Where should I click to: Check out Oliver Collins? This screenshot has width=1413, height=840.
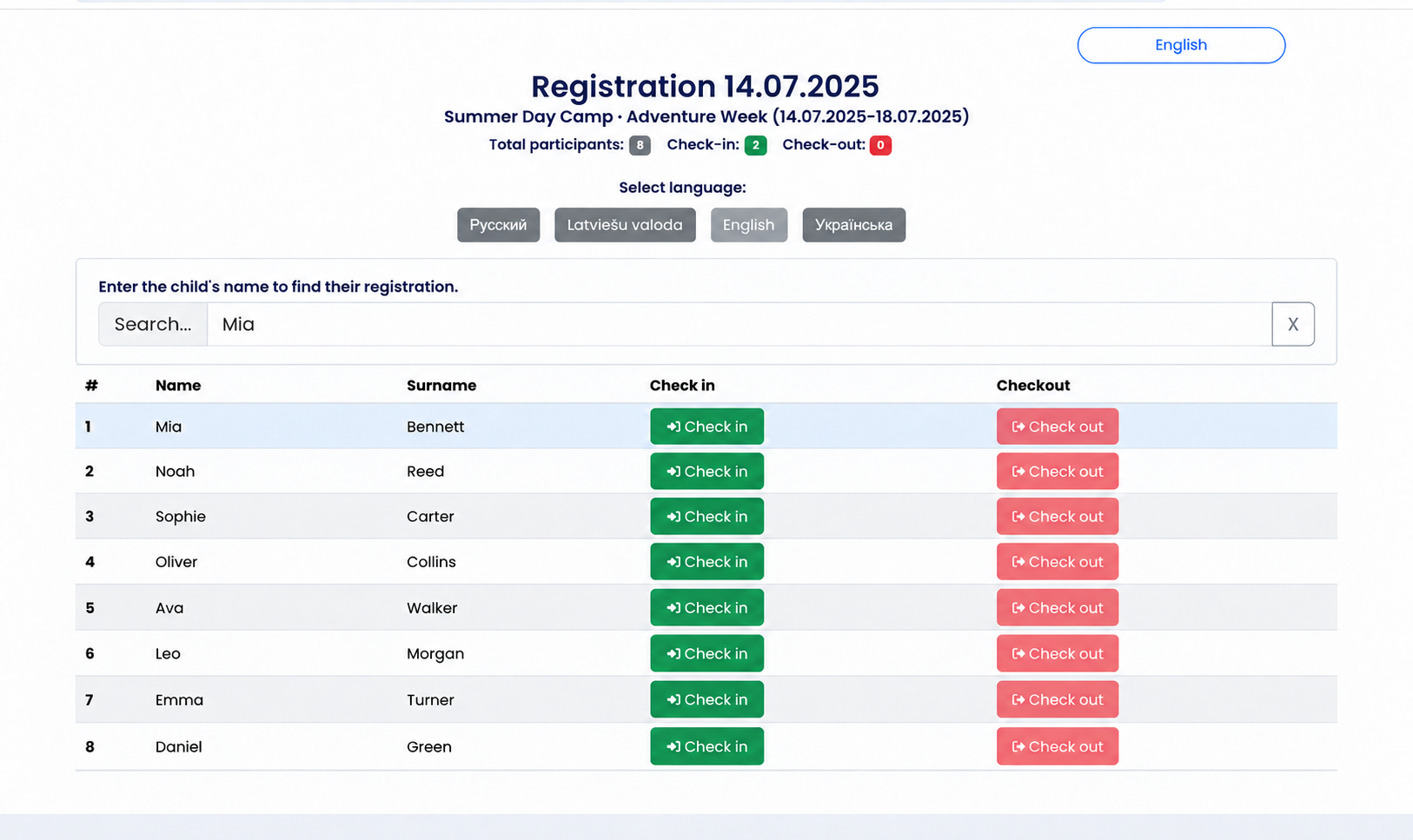pyautogui.click(x=1058, y=562)
